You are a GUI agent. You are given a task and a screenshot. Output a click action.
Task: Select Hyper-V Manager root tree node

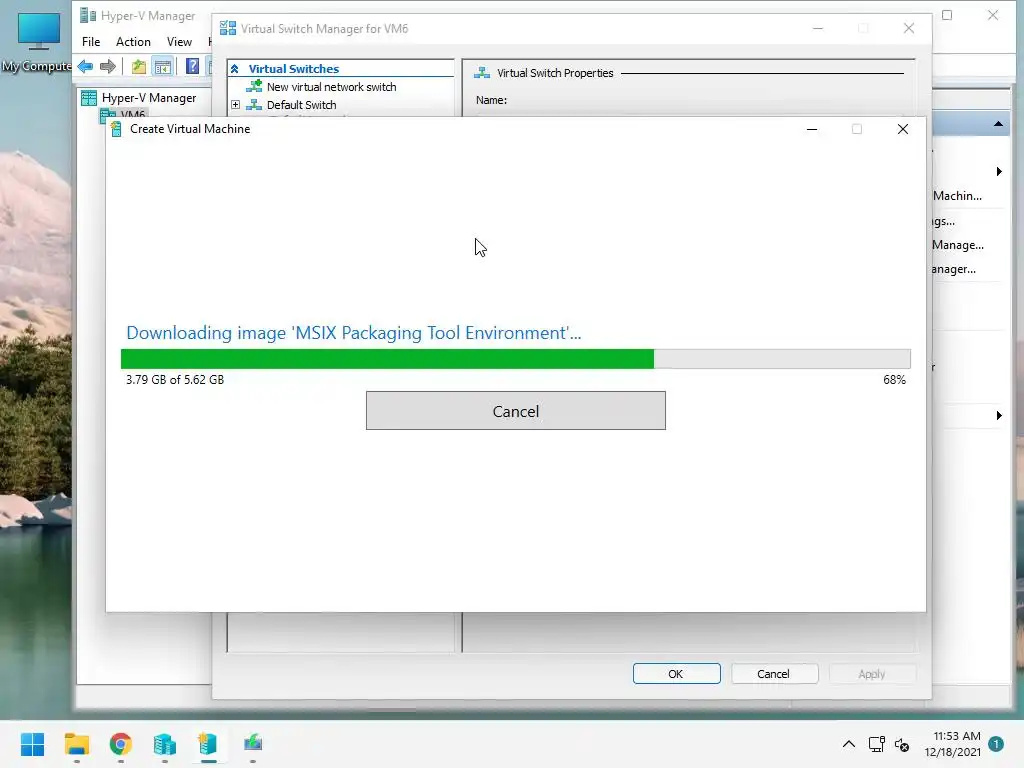148,98
